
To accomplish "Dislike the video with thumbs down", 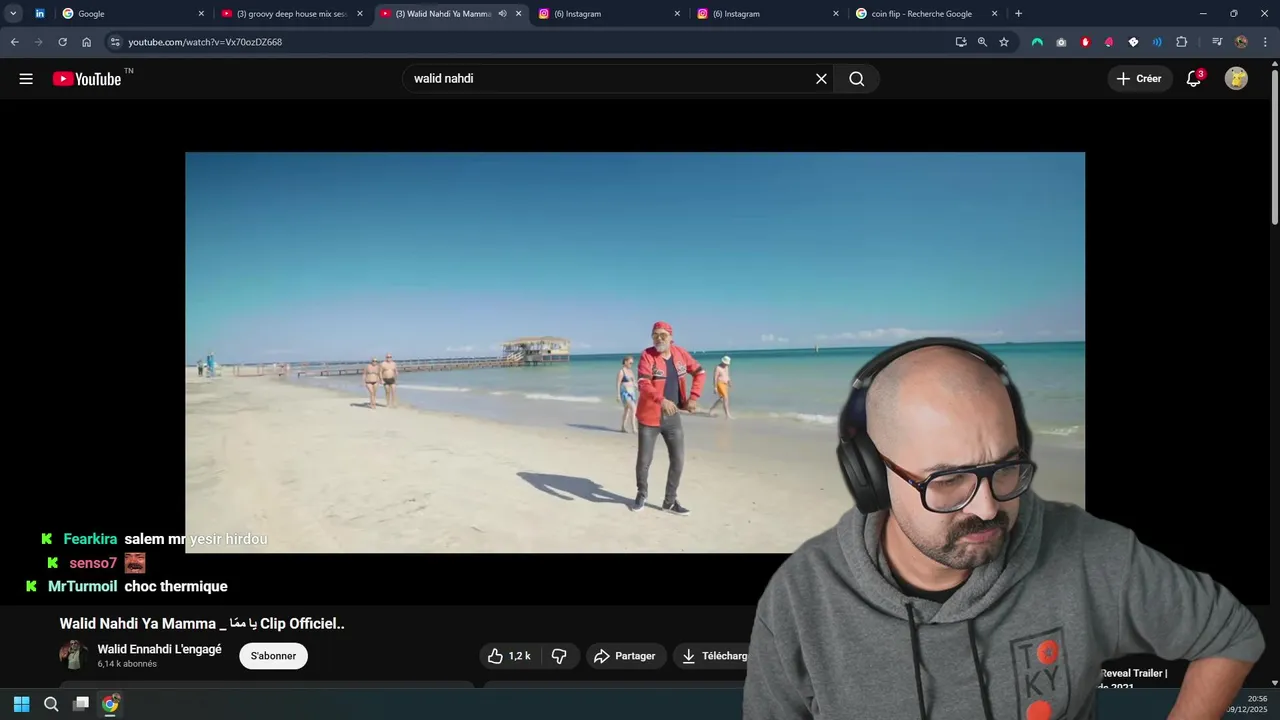I will (559, 656).
